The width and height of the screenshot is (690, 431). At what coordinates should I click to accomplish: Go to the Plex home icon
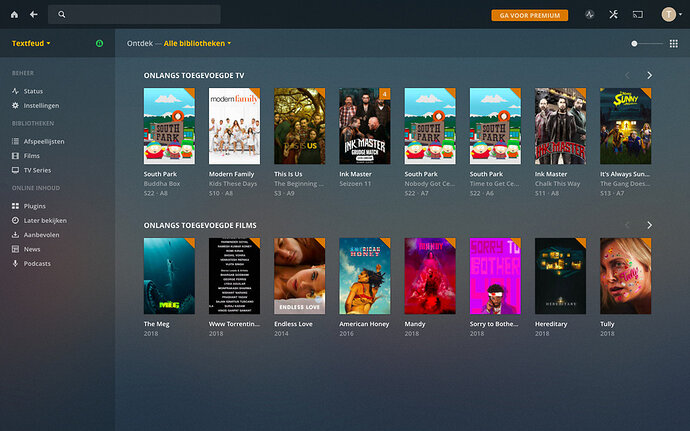[15, 15]
